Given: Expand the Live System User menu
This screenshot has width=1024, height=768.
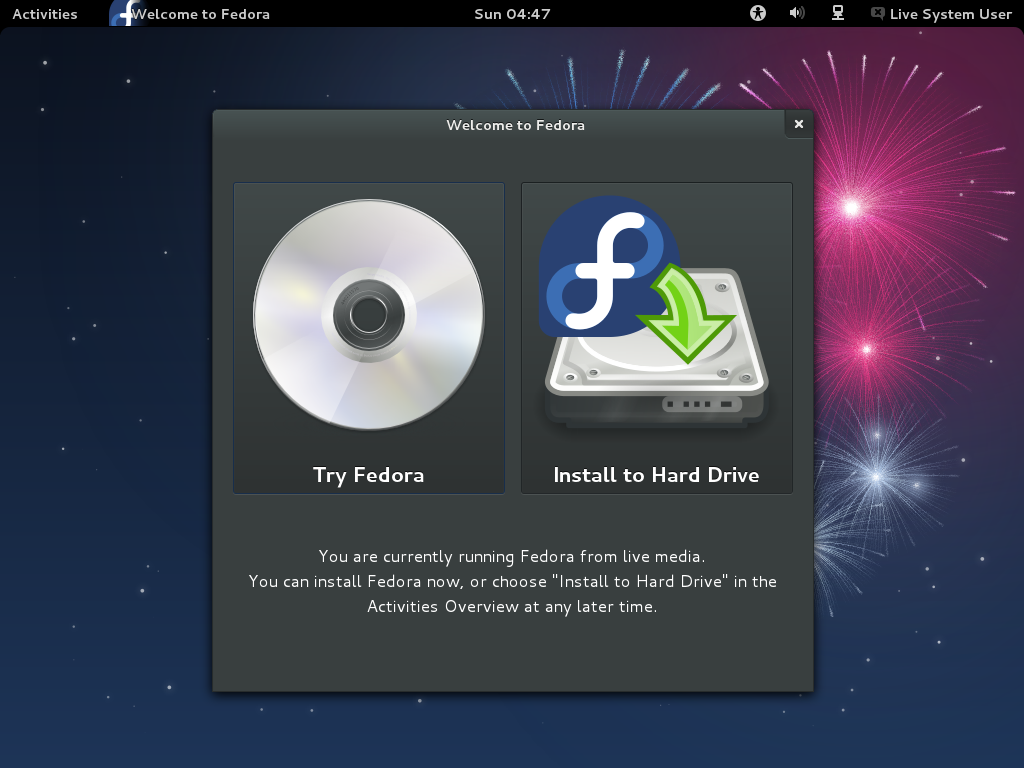Looking at the screenshot, I should [x=950, y=14].
